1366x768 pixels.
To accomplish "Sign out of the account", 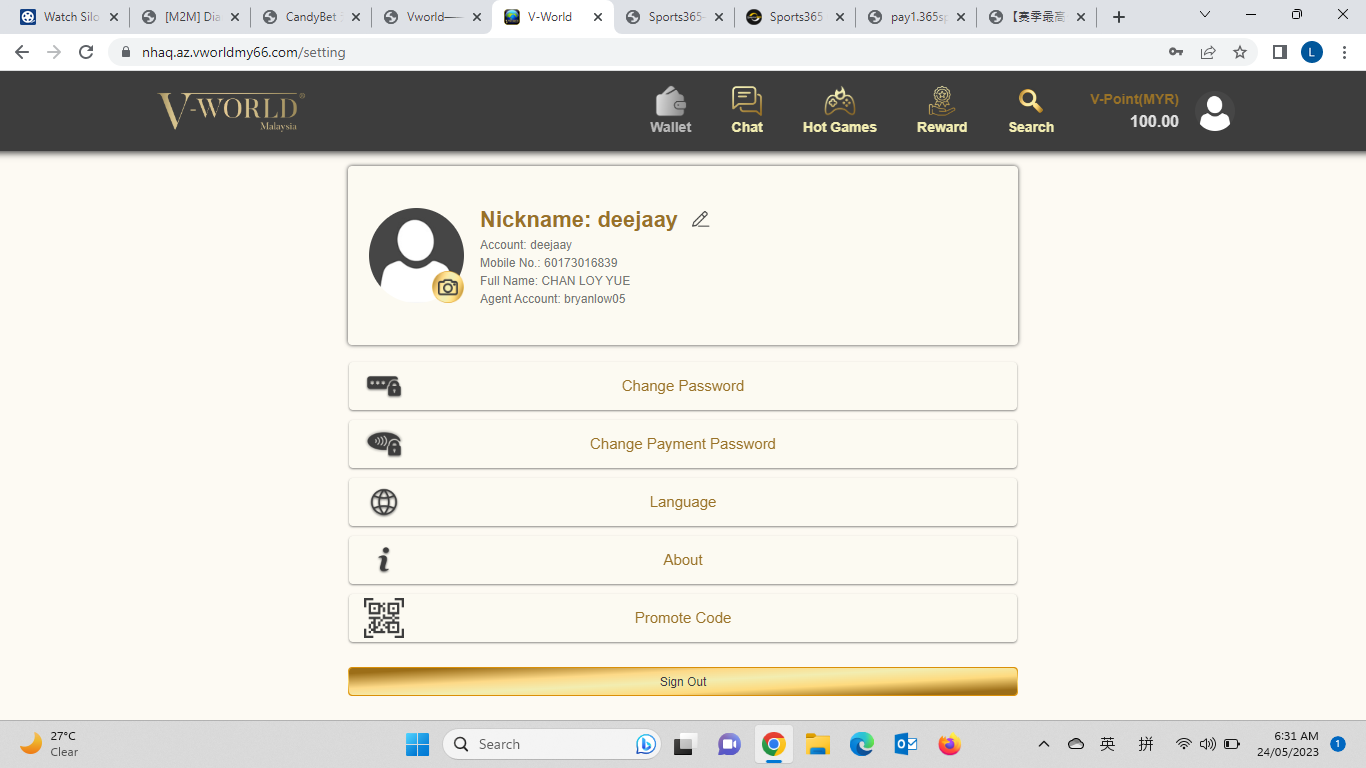I will (x=683, y=682).
